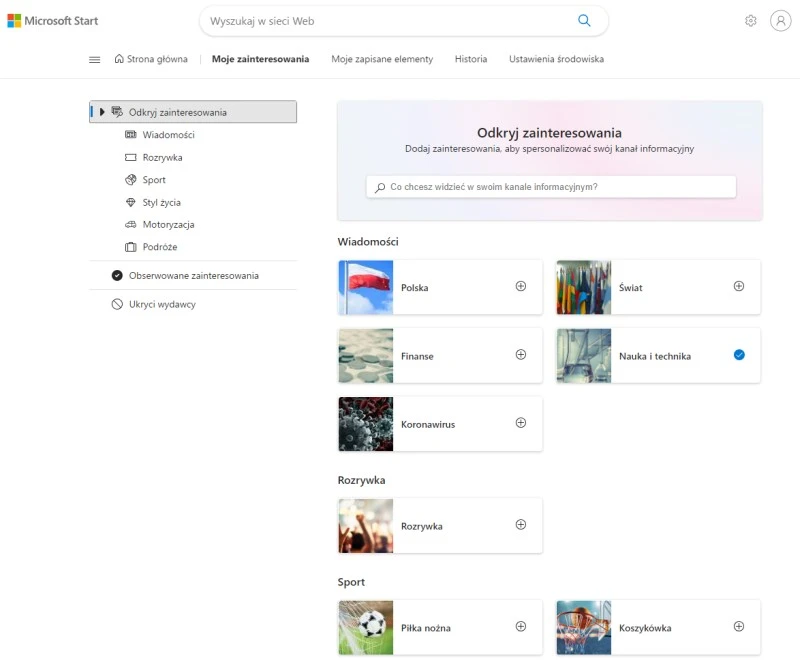The height and width of the screenshot is (660, 800).
Task: Select Sport in the sidebar
Action: (153, 180)
